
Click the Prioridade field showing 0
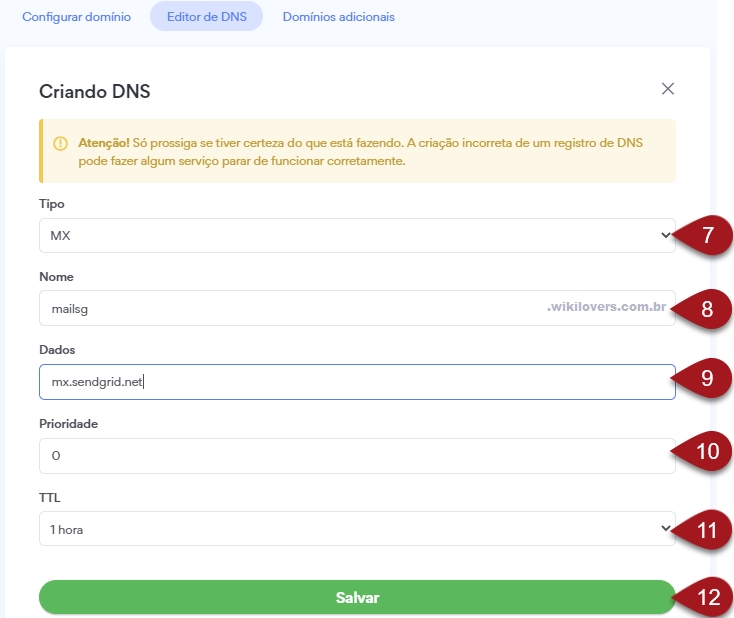357,456
